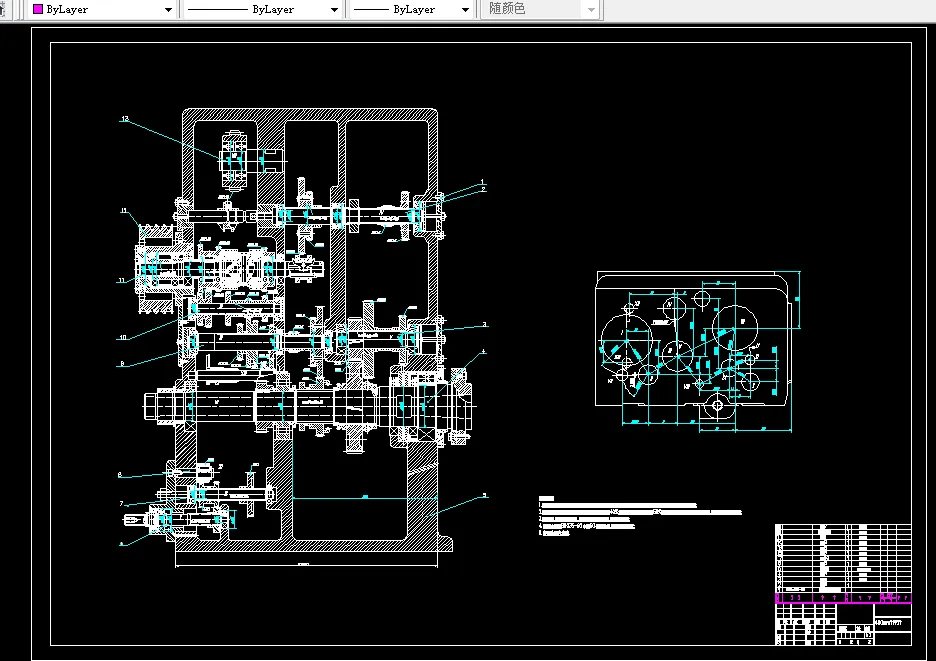The width and height of the screenshot is (936, 661).
Task: Click the side-view gear layout drawing
Action: [698, 351]
